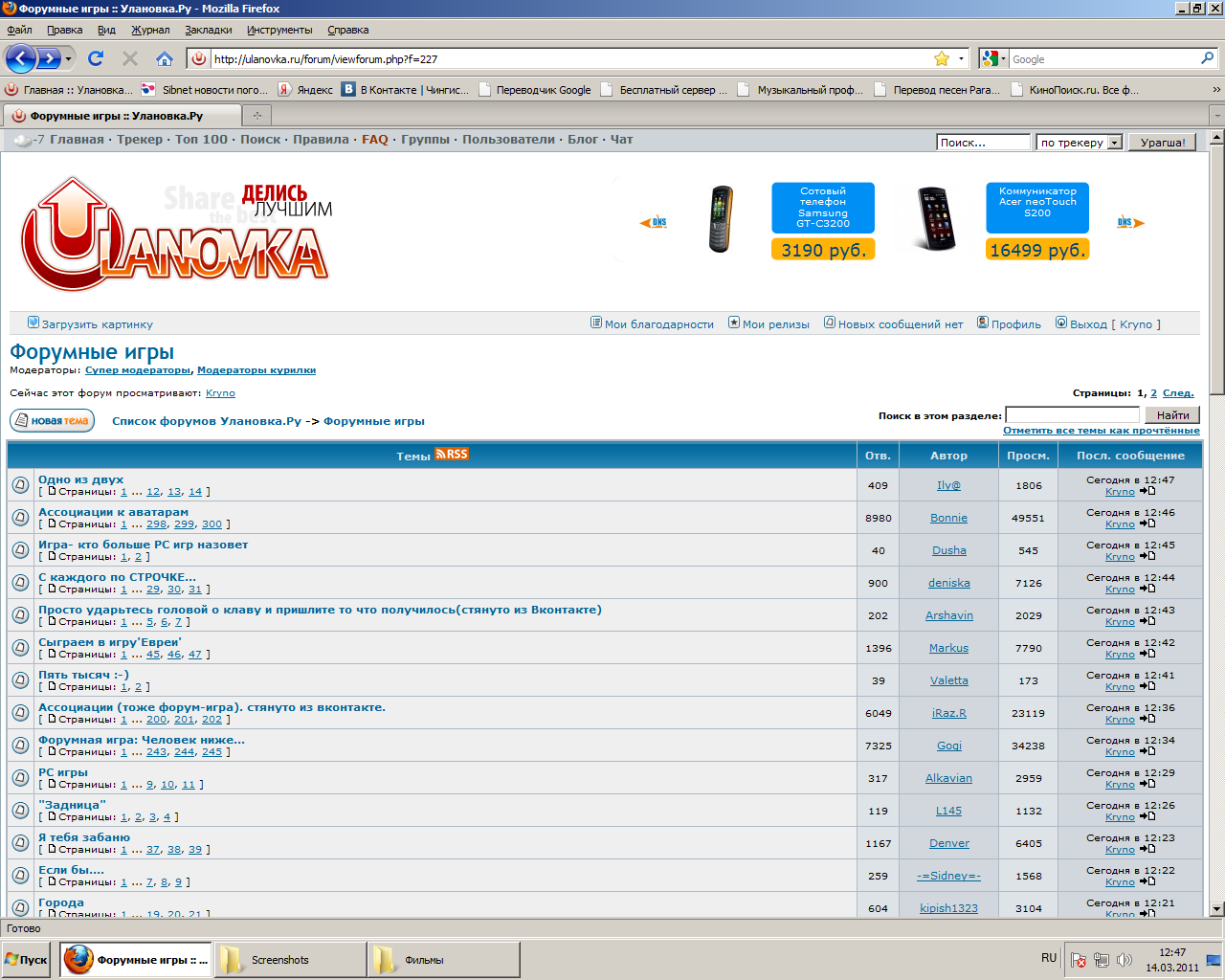1225x980 pixels.
Task: Expand the back button history arrow
Action: point(66,58)
